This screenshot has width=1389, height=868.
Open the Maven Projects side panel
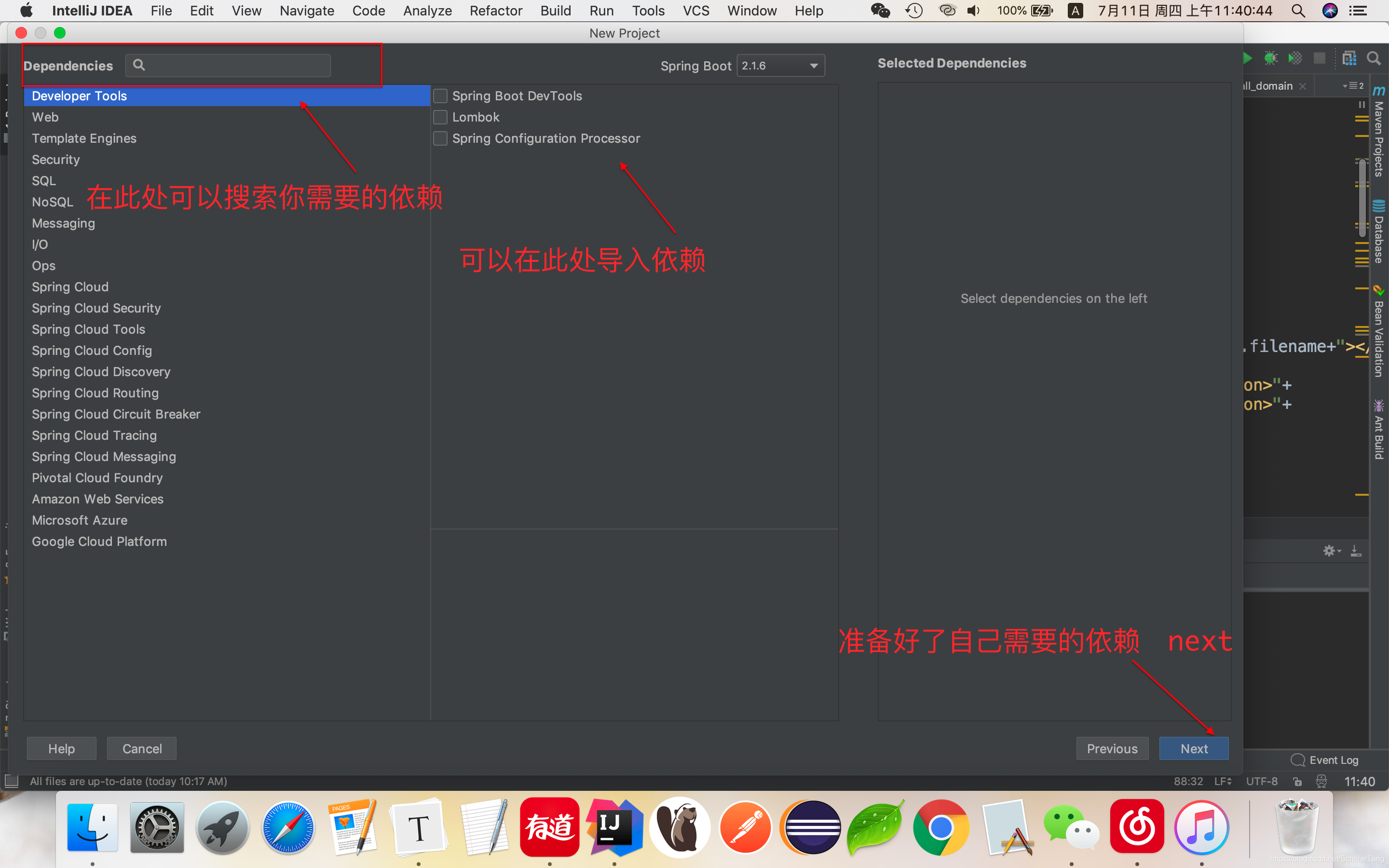click(1379, 132)
